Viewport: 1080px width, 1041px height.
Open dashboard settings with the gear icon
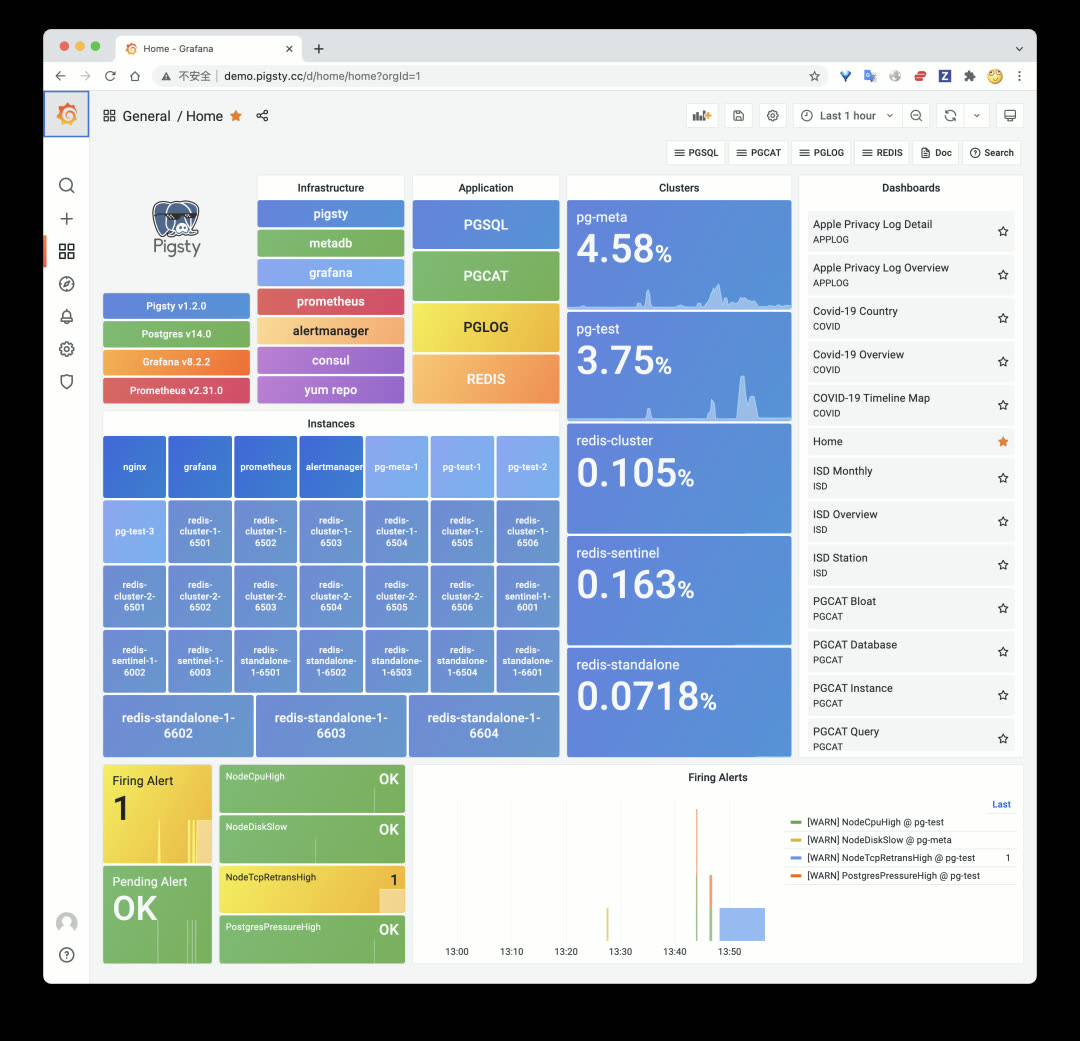[x=772, y=115]
